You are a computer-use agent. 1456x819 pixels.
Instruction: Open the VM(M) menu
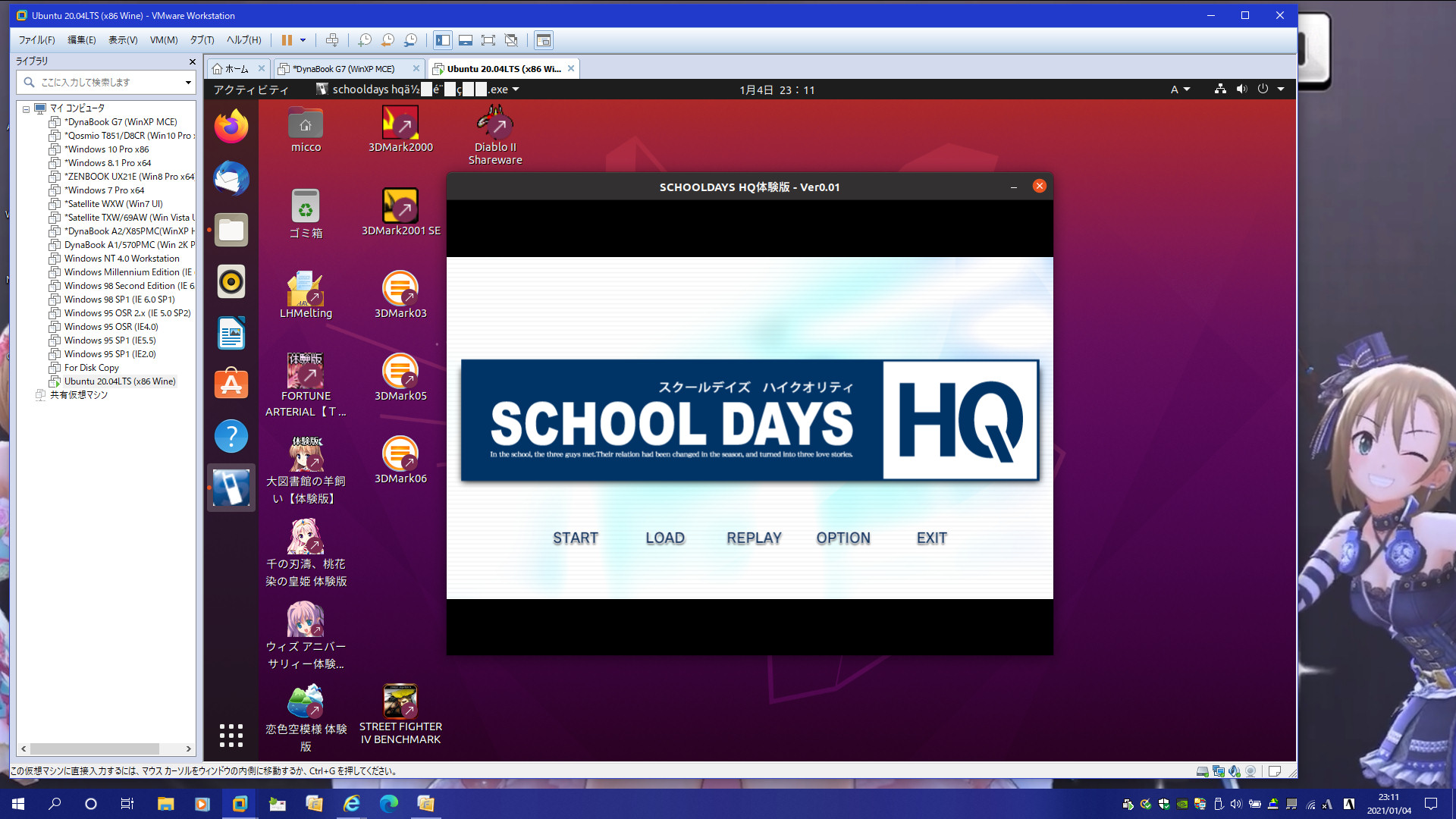164,40
